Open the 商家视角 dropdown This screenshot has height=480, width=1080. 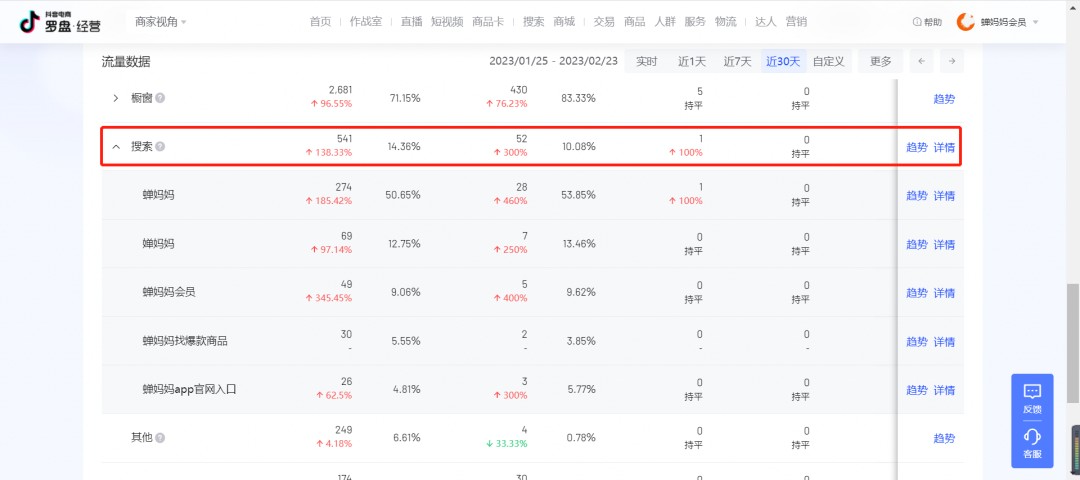click(160, 22)
